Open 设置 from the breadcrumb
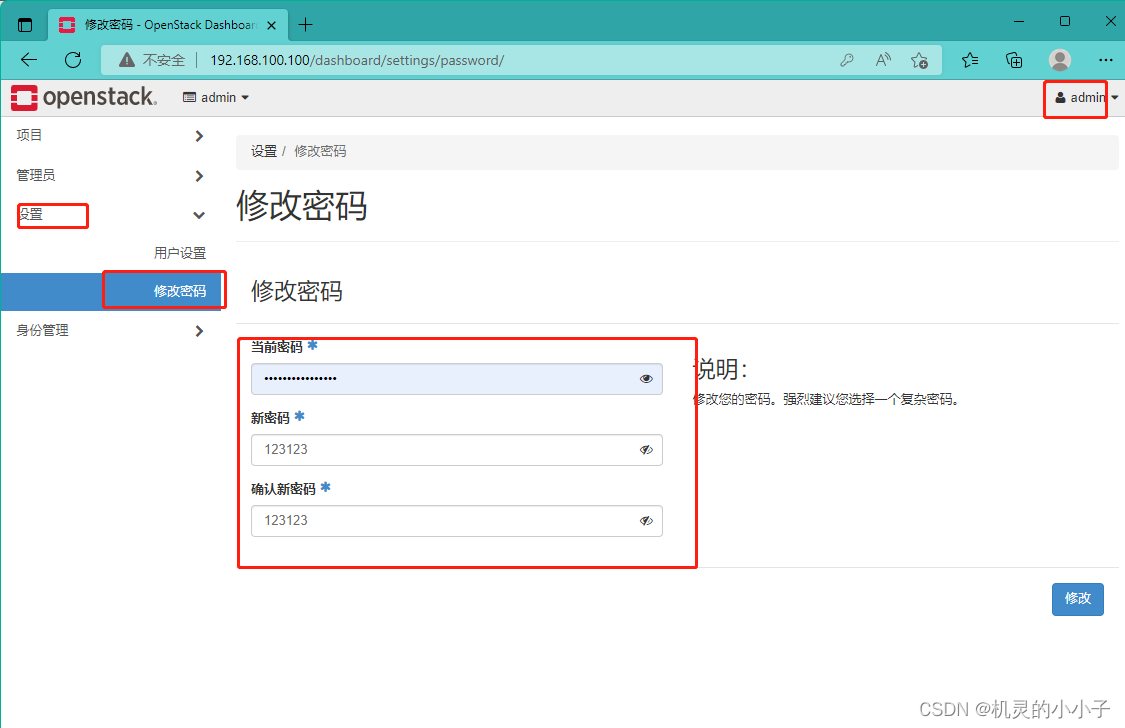The image size is (1125, 728). click(263, 151)
